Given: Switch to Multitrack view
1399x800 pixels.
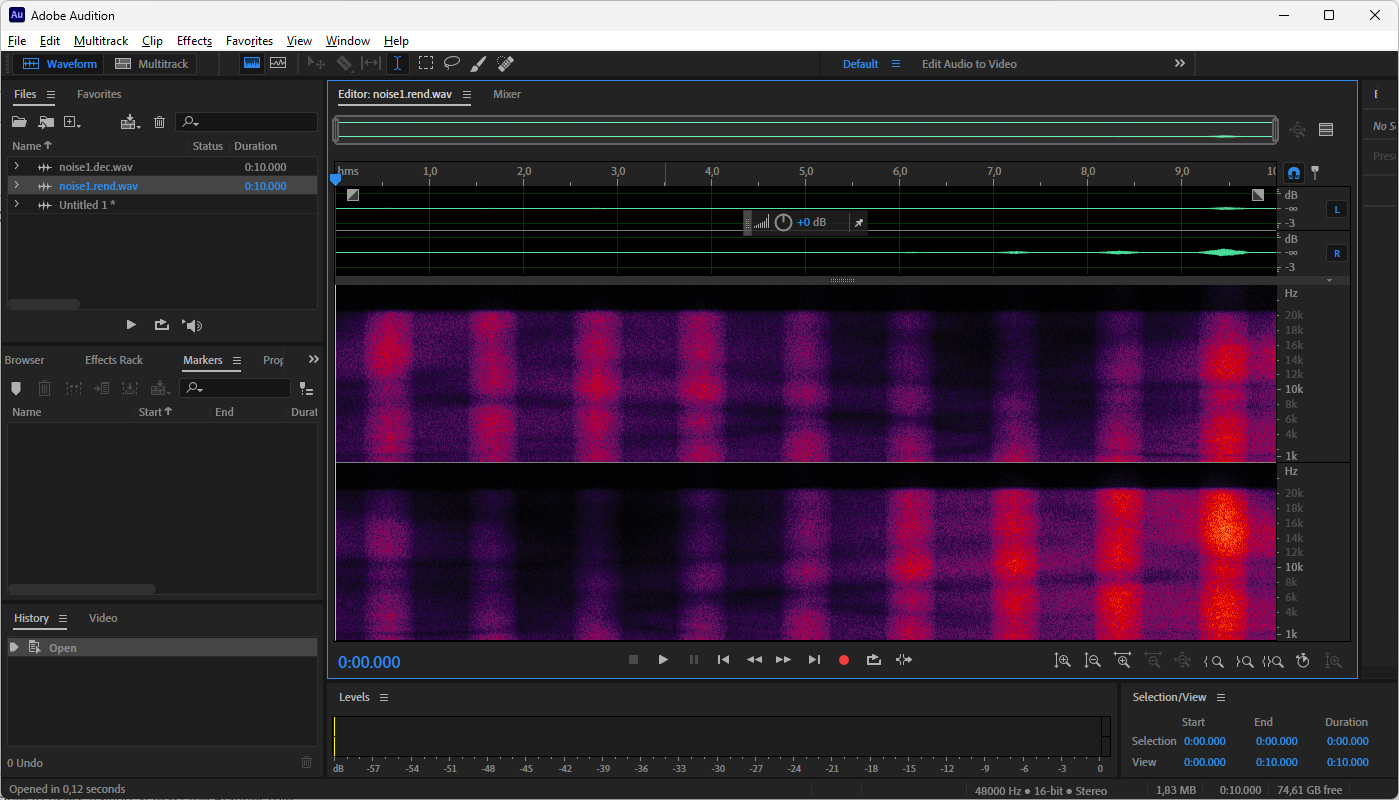Looking at the screenshot, I should pos(152,64).
